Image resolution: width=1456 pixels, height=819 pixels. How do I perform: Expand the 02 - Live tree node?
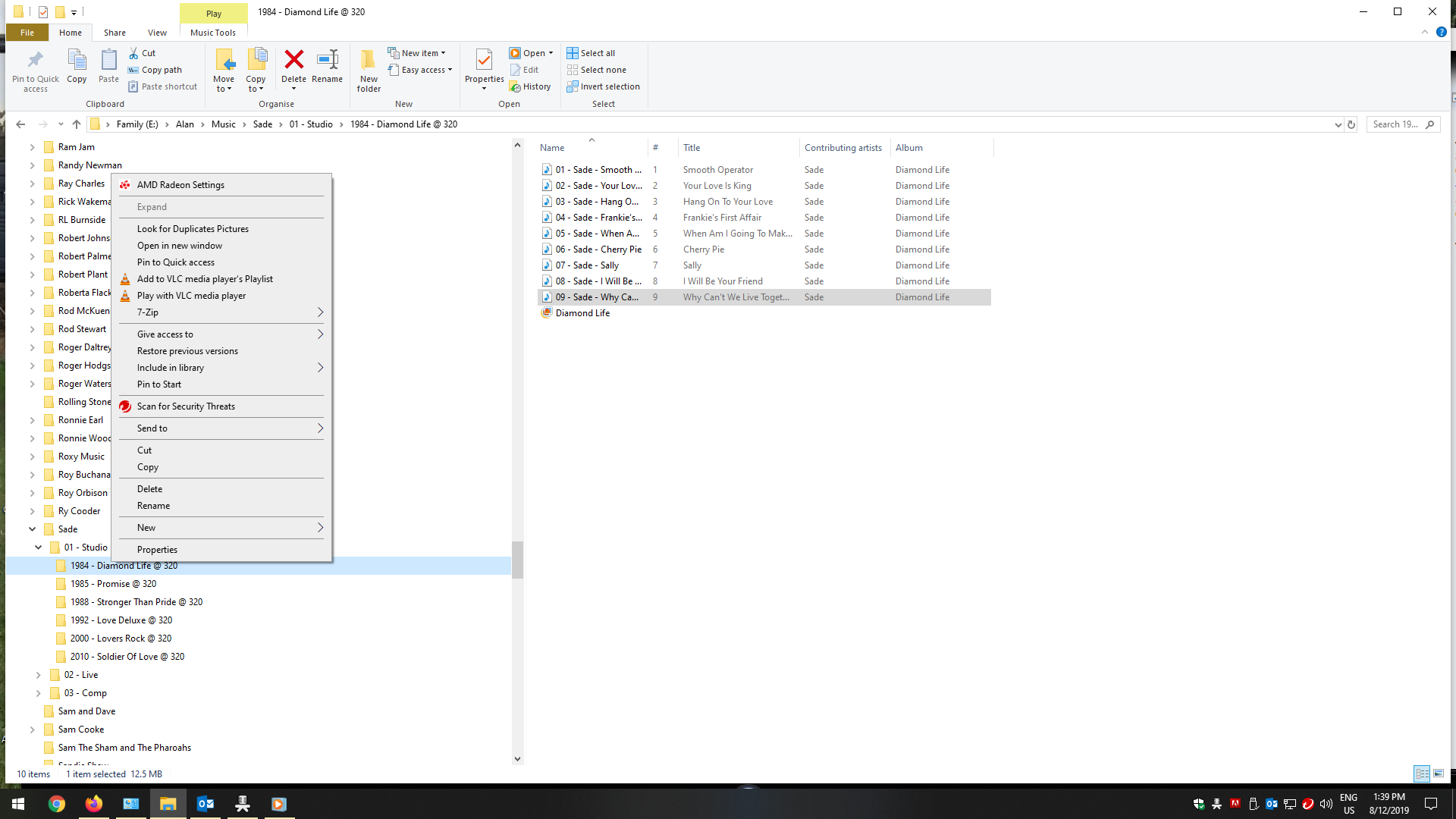tap(38, 675)
